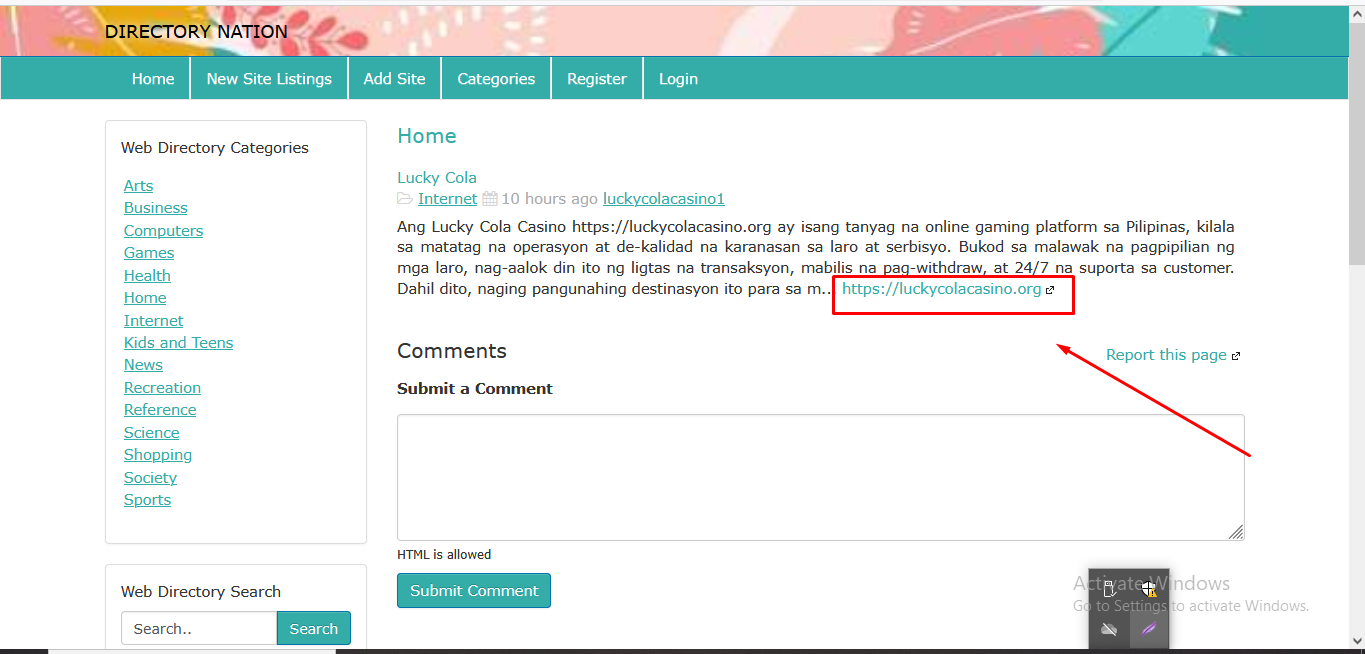The image size is (1365, 654).
Task: Visit the luckycolacasino1 author profile link
Action: [663, 199]
